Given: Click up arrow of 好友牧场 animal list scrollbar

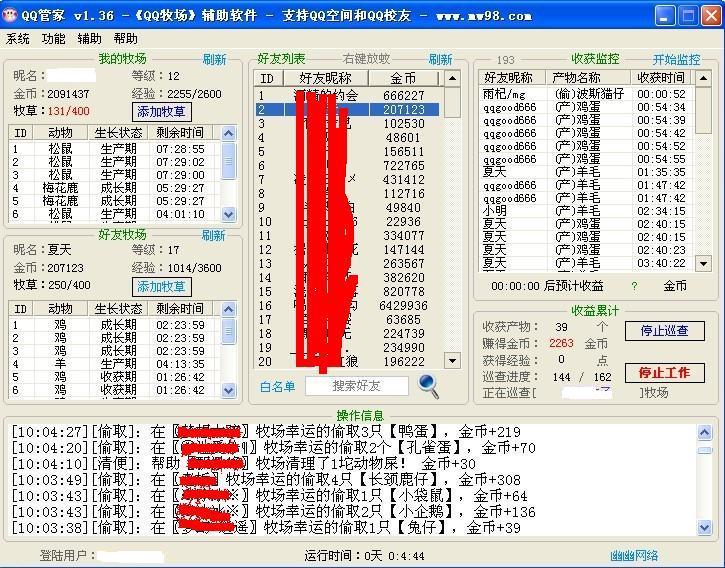Looking at the screenshot, I should (x=228, y=309).
